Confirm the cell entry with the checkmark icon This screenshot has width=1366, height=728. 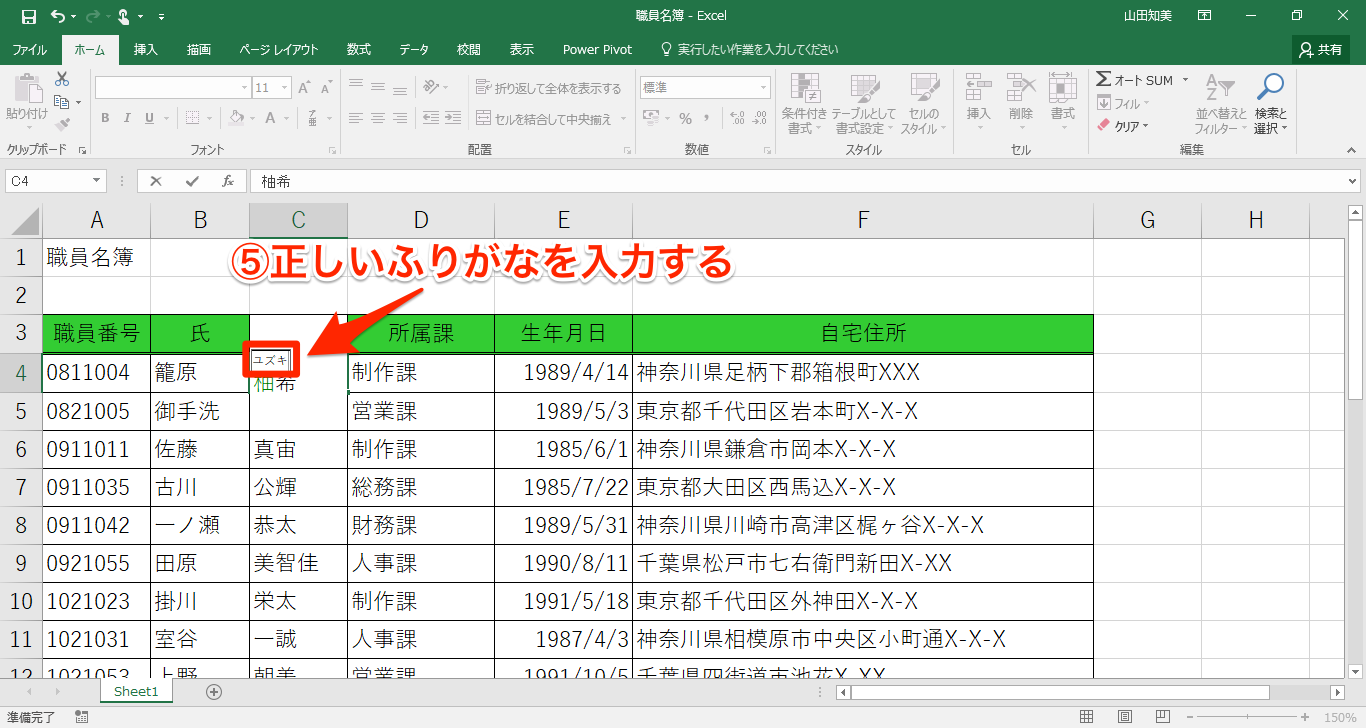coord(192,181)
